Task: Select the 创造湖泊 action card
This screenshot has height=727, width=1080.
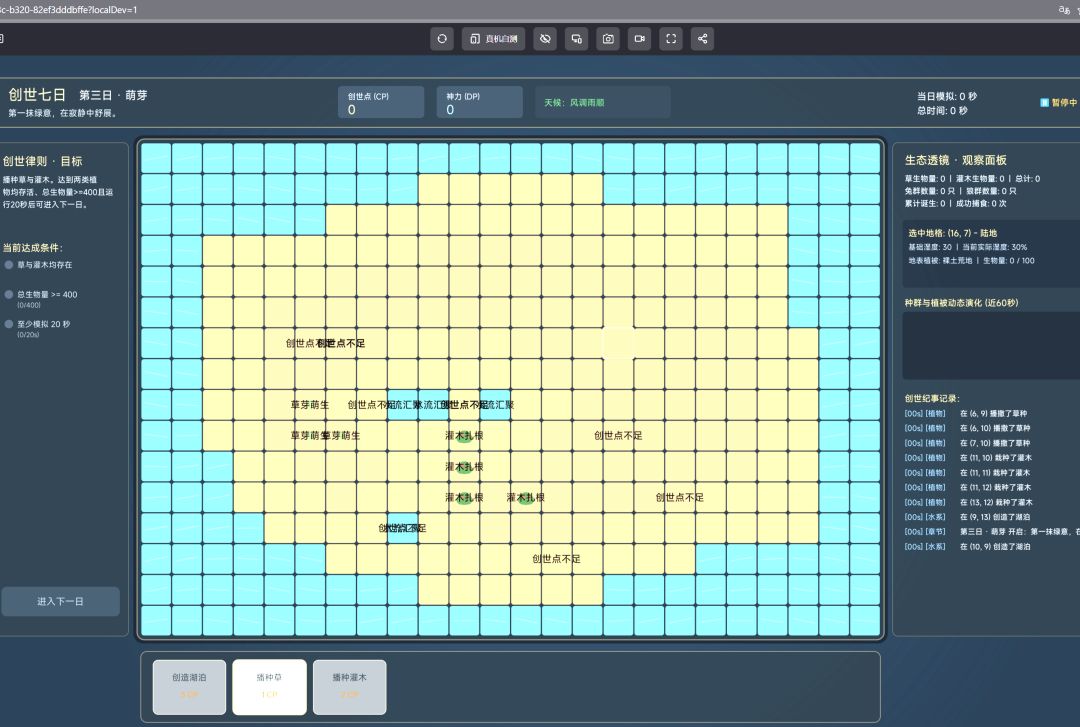Action: tap(189, 687)
